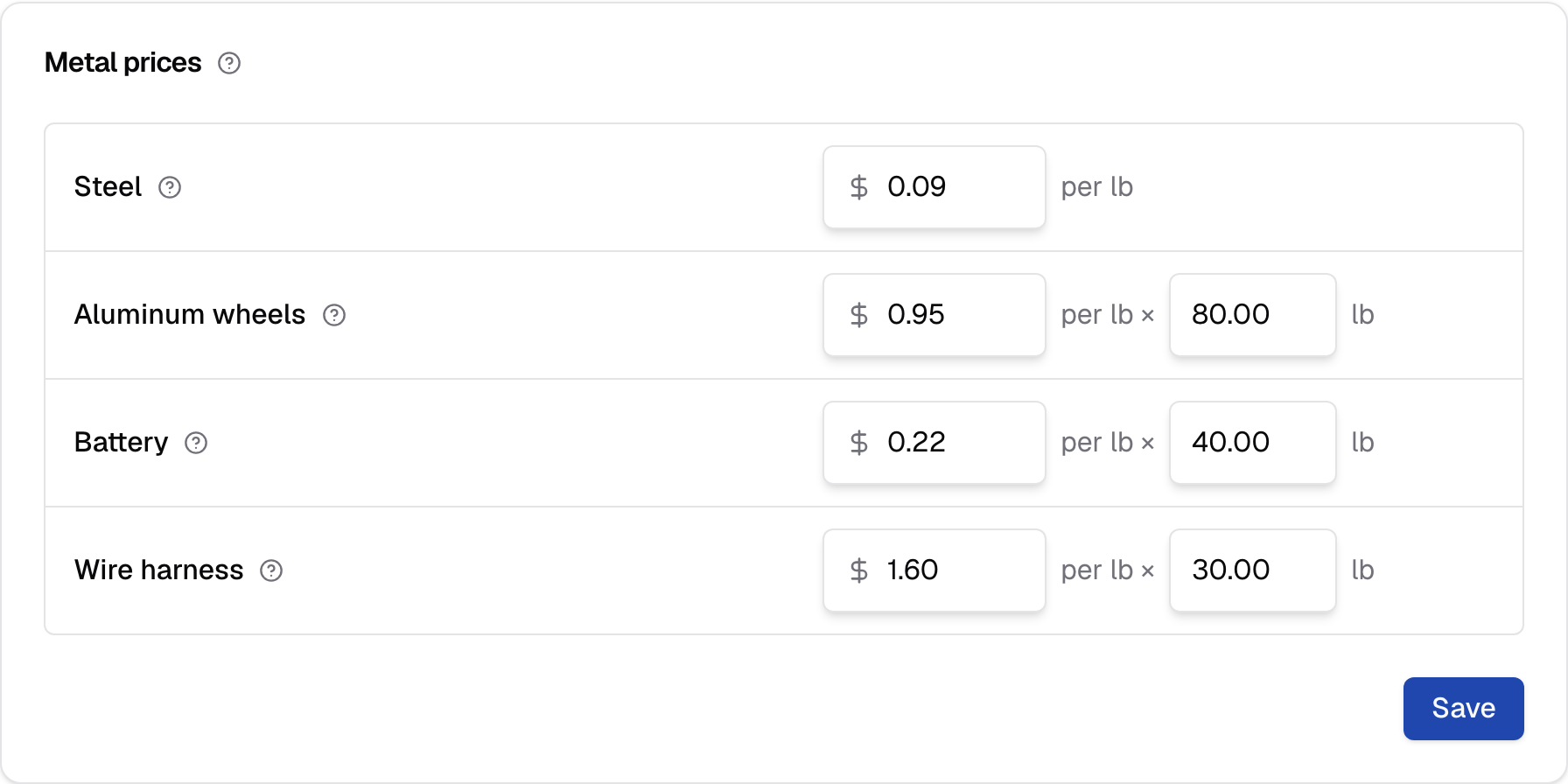Click the Aluminum wheels help icon
Screen dimensions: 1568x784
point(334,315)
